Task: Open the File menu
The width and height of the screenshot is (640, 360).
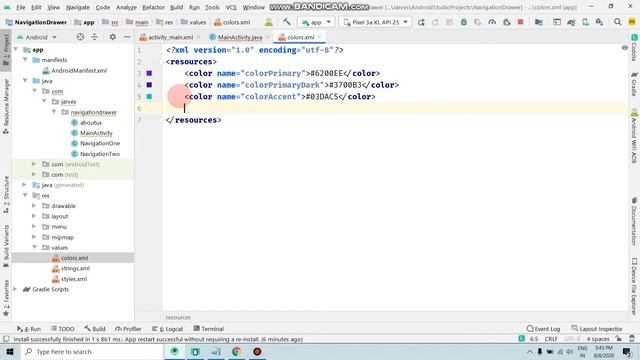Action: (20, 7)
